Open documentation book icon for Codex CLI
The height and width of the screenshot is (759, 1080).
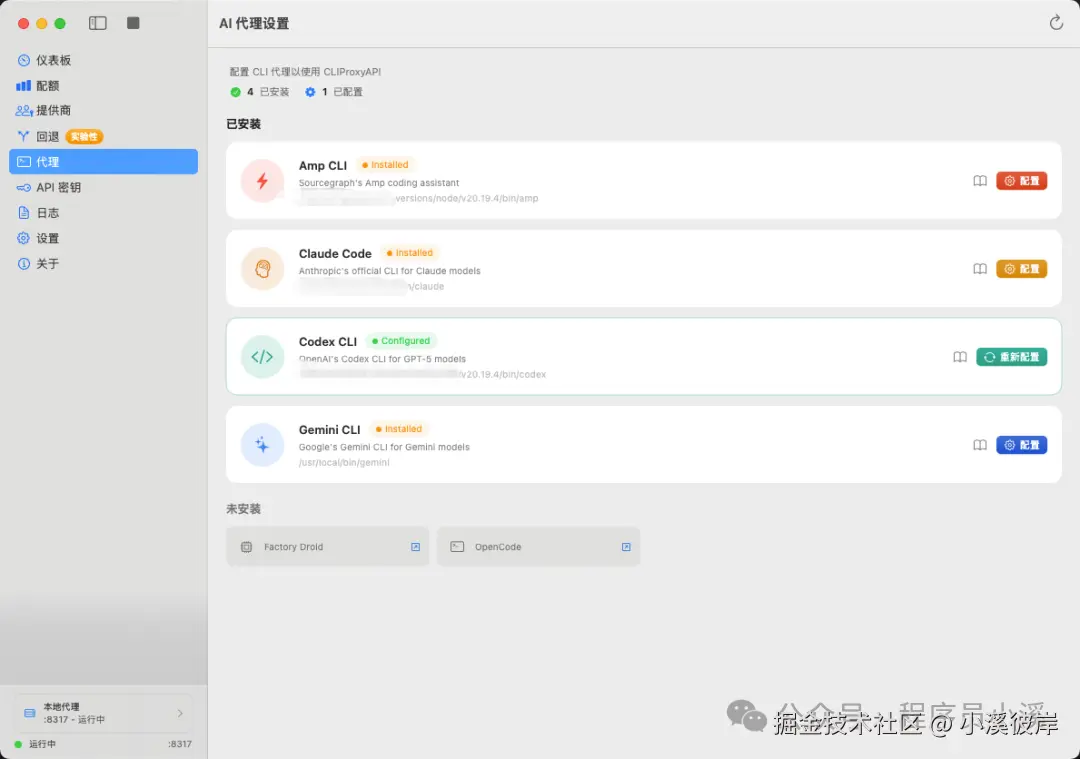(x=960, y=357)
